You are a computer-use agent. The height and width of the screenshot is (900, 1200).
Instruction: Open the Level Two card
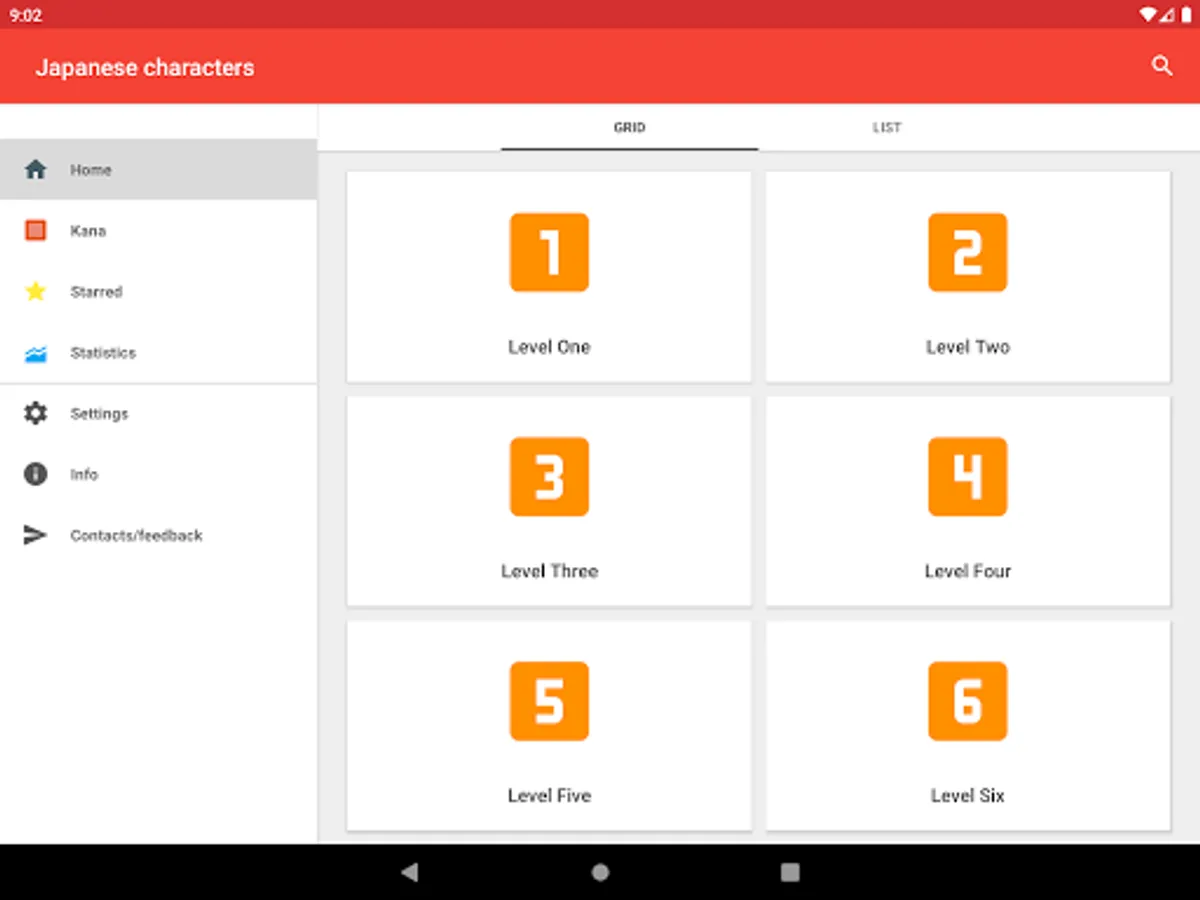tap(968, 276)
